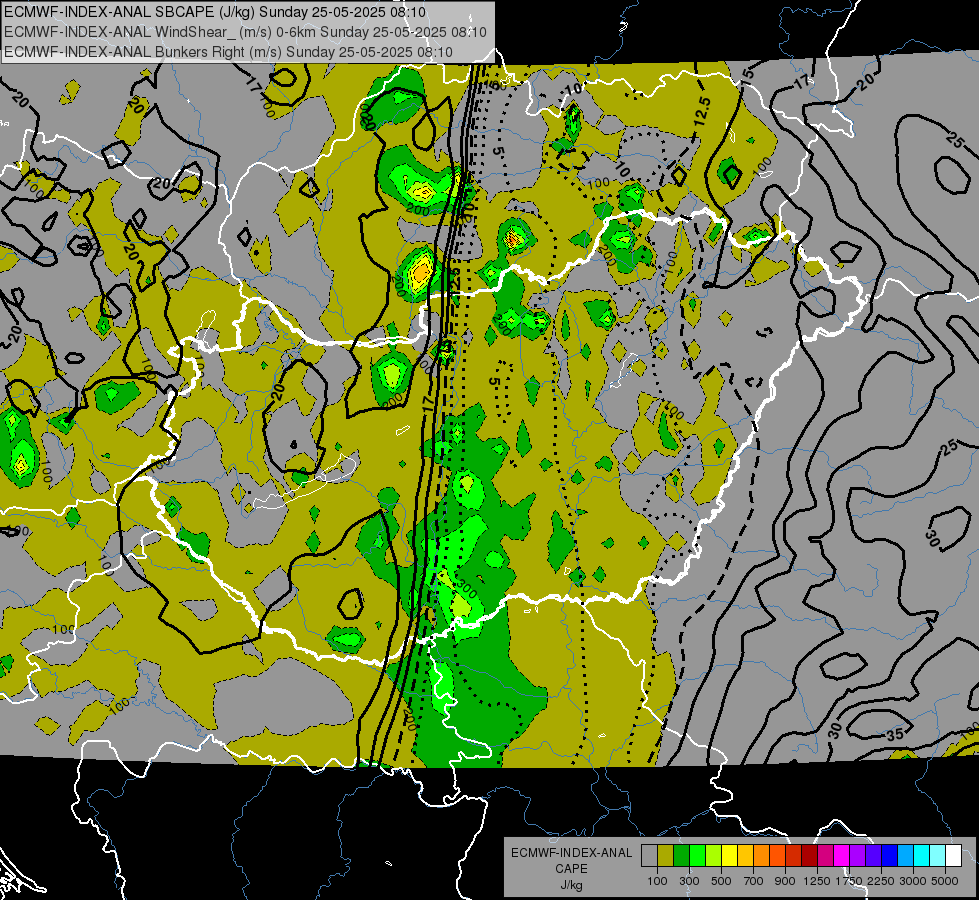Click the legend value 700
The width and height of the screenshot is (979, 900).
[754, 881]
